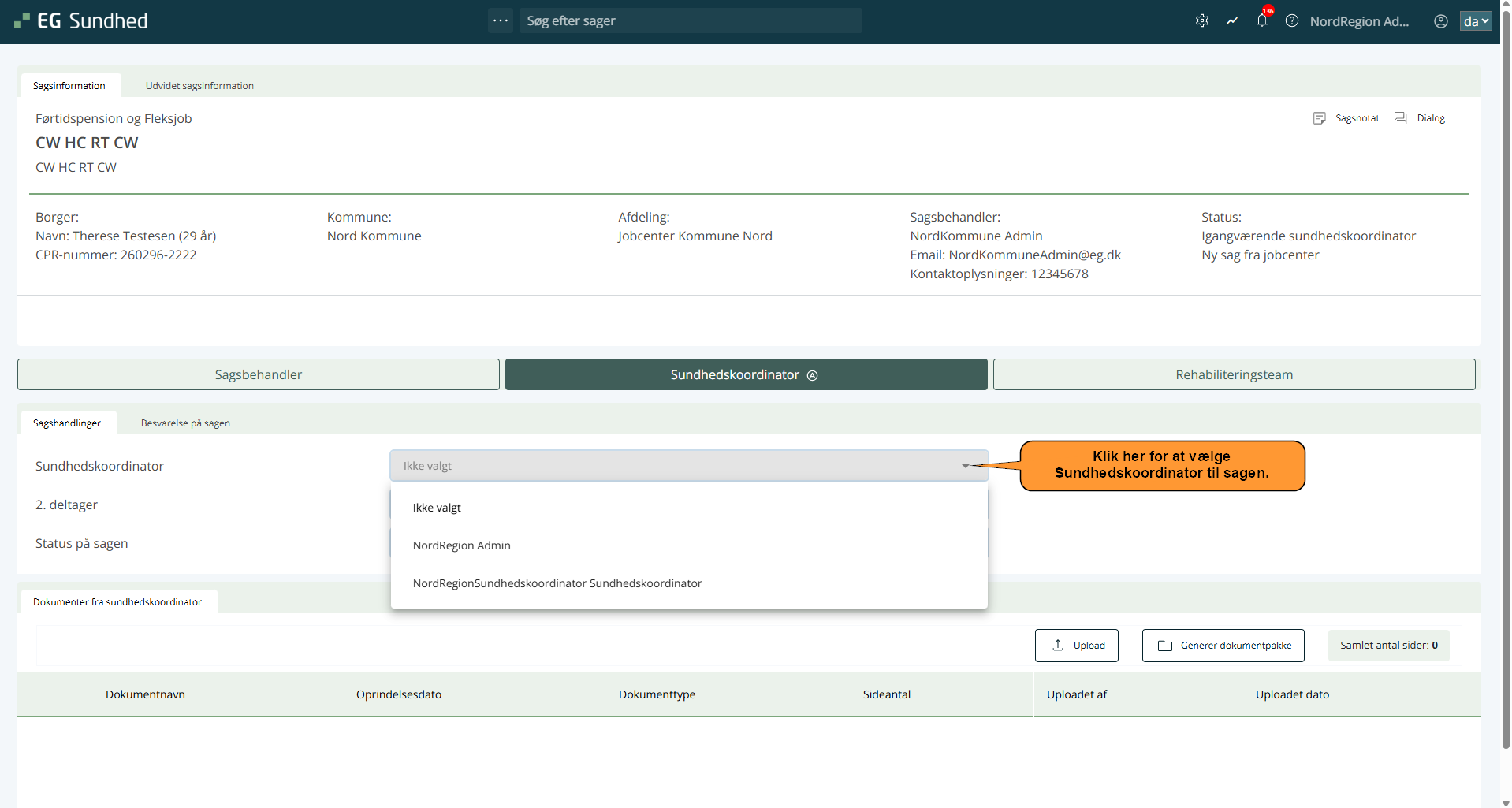Click the three-dots menu beside search
Screen dimensions: 1512x808
[x=501, y=20]
